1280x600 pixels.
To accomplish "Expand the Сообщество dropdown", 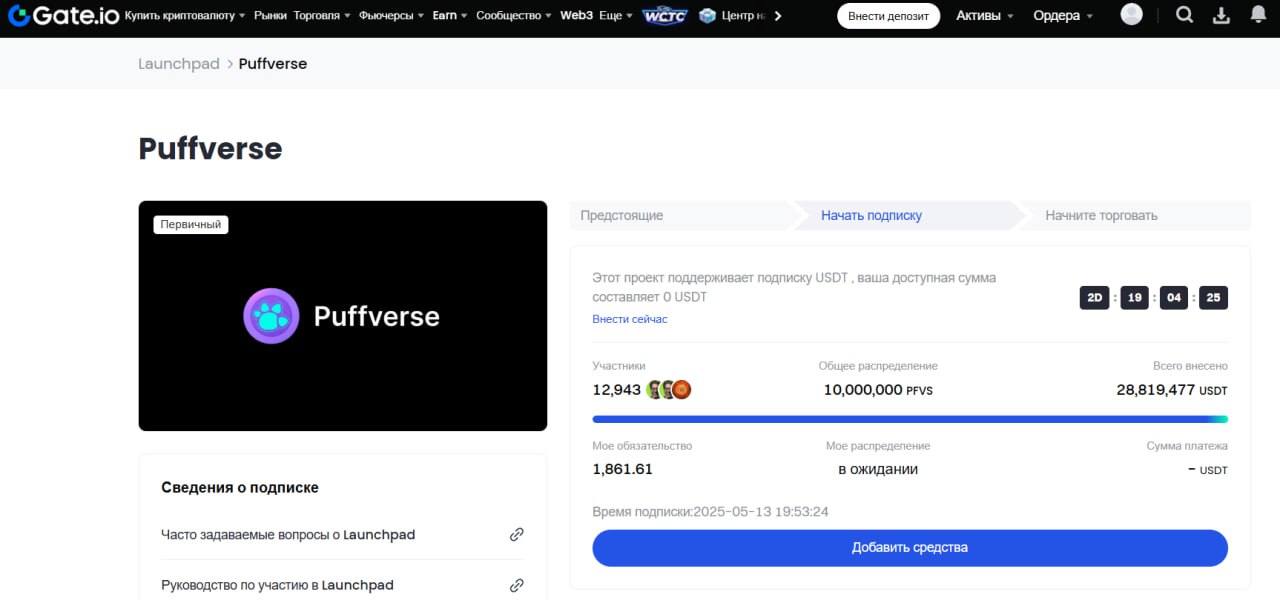I will click(x=514, y=16).
